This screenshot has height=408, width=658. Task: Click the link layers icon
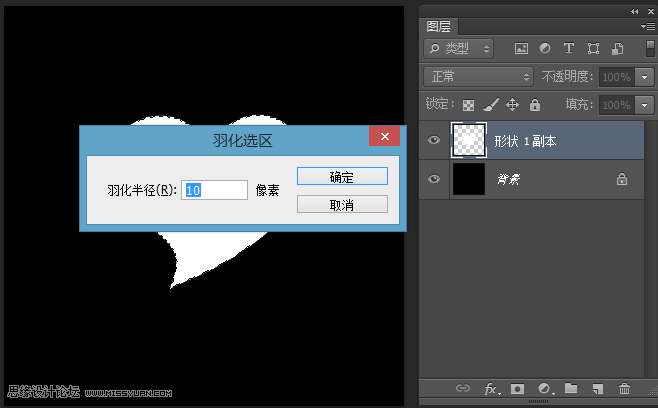coord(462,388)
